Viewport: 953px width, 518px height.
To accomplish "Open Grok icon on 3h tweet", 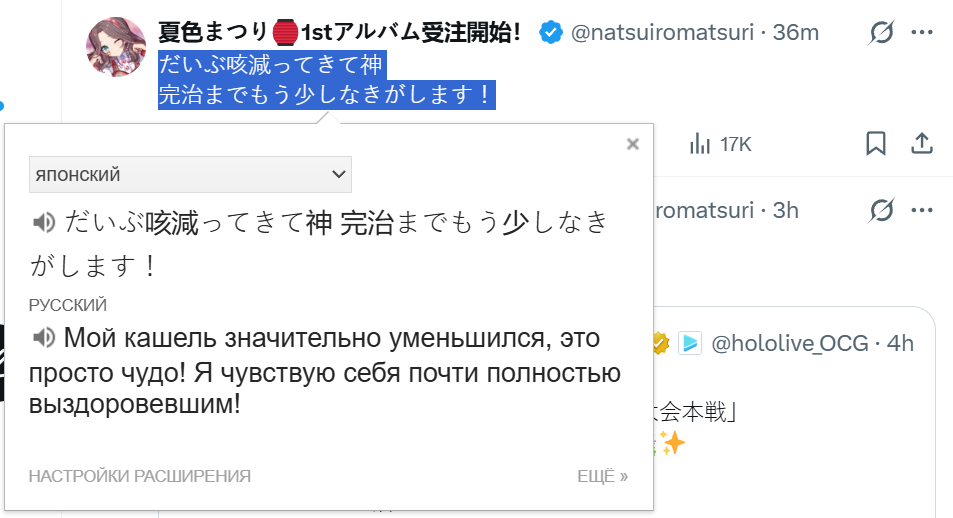I will coord(881,210).
